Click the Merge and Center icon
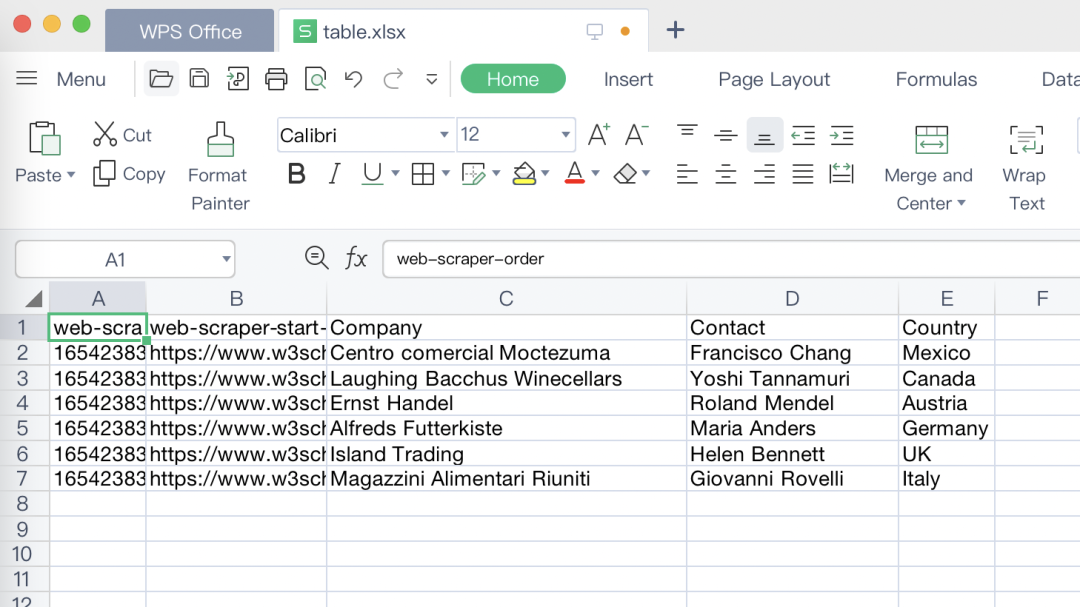Image resolution: width=1080 pixels, height=607 pixels. click(x=931, y=140)
